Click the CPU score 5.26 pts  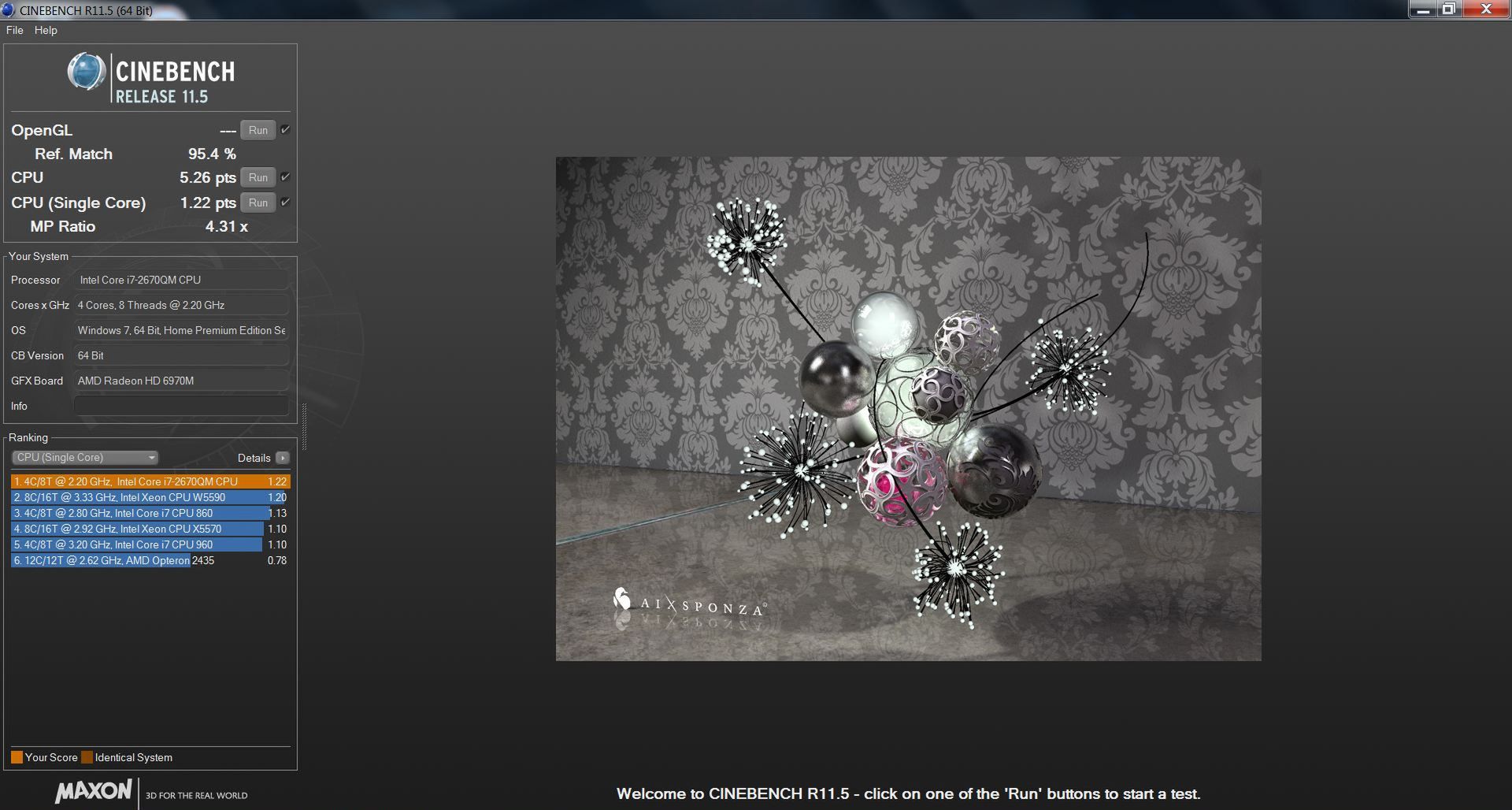point(208,177)
